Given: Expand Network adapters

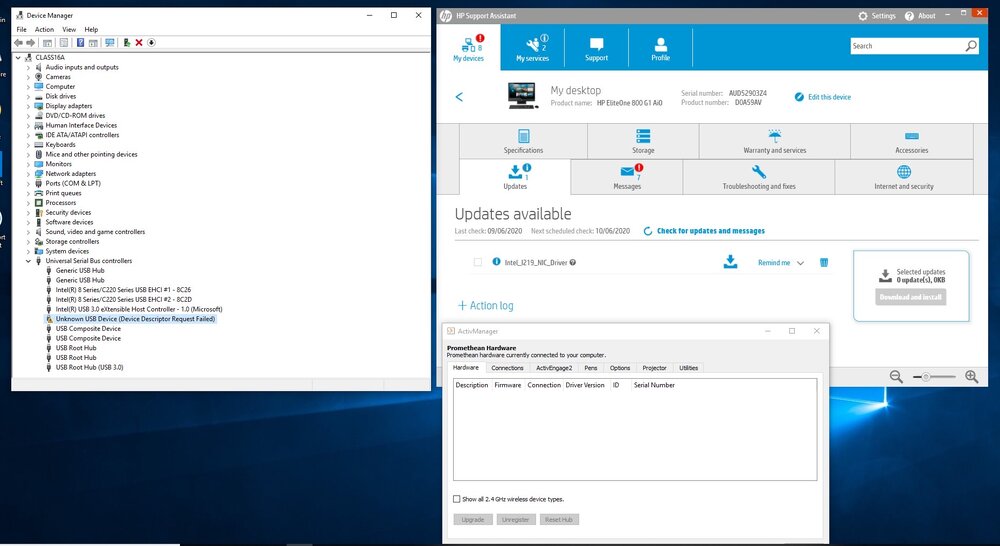Looking at the screenshot, I should click(x=28, y=173).
